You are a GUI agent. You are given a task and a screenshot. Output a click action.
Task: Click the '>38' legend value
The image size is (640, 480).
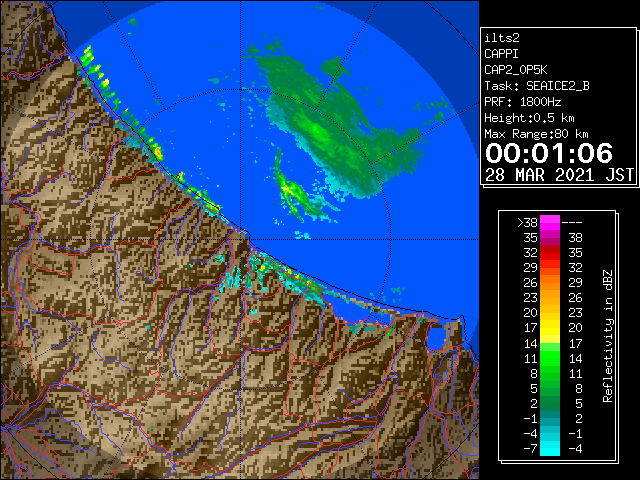(x=527, y=223)
